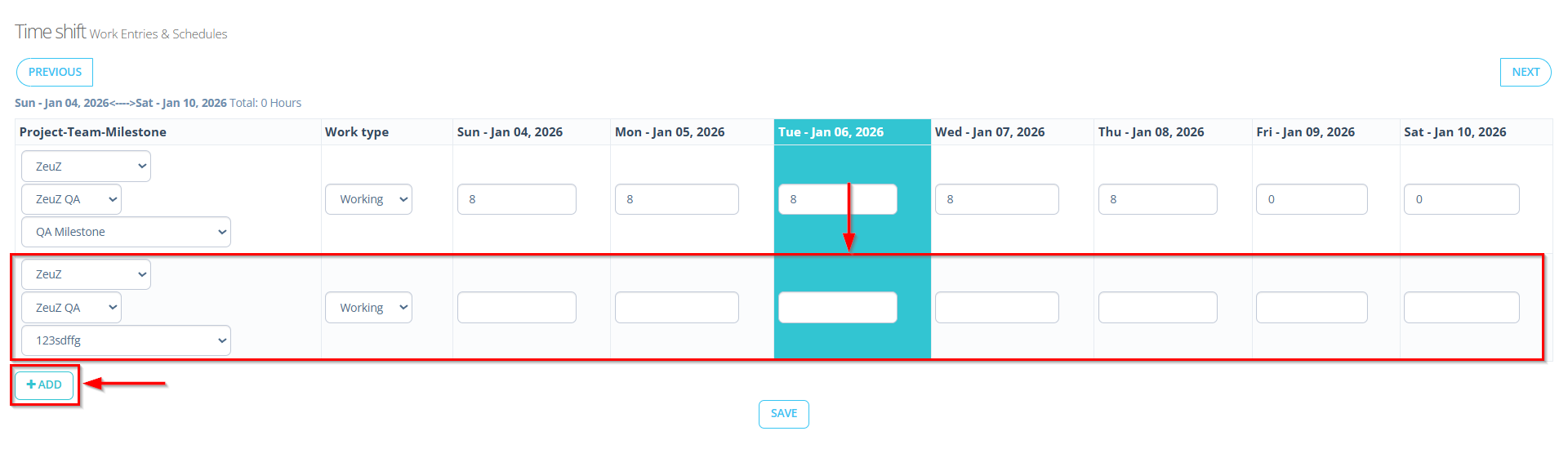The height and width of the screenshot is (449, 1568).
Task: Click second row Tuesday Jan 06 empty field
Action: pos(837,308)
